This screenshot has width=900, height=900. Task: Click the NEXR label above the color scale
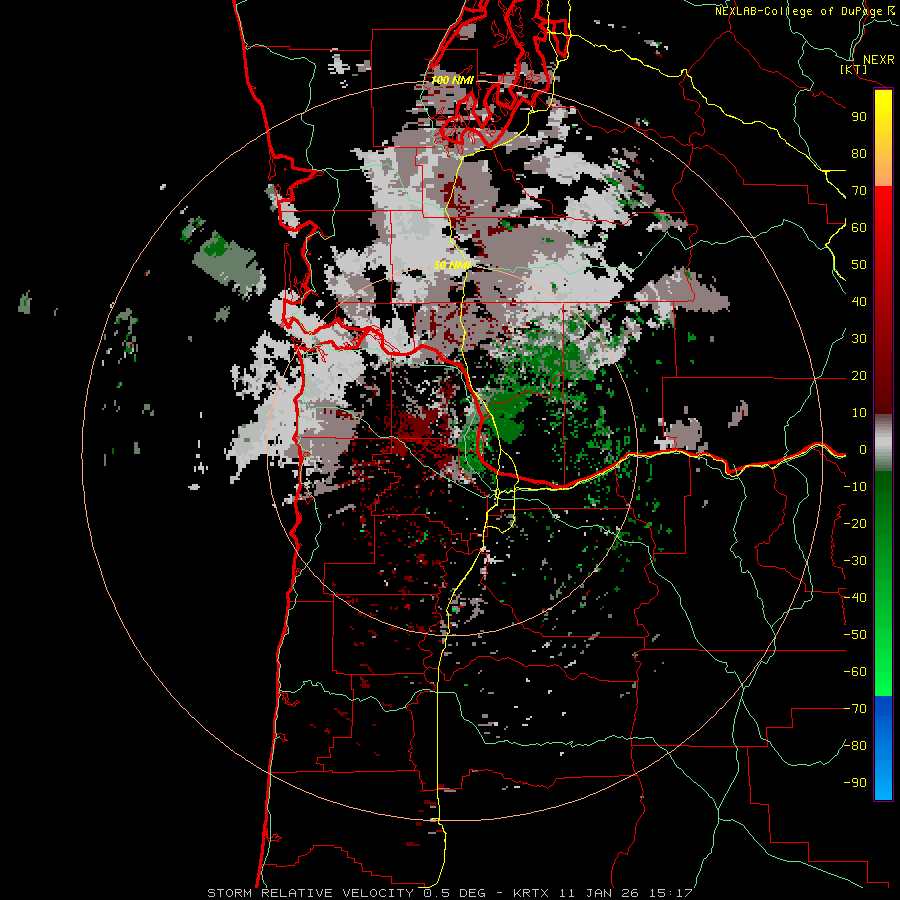(878, 60)
